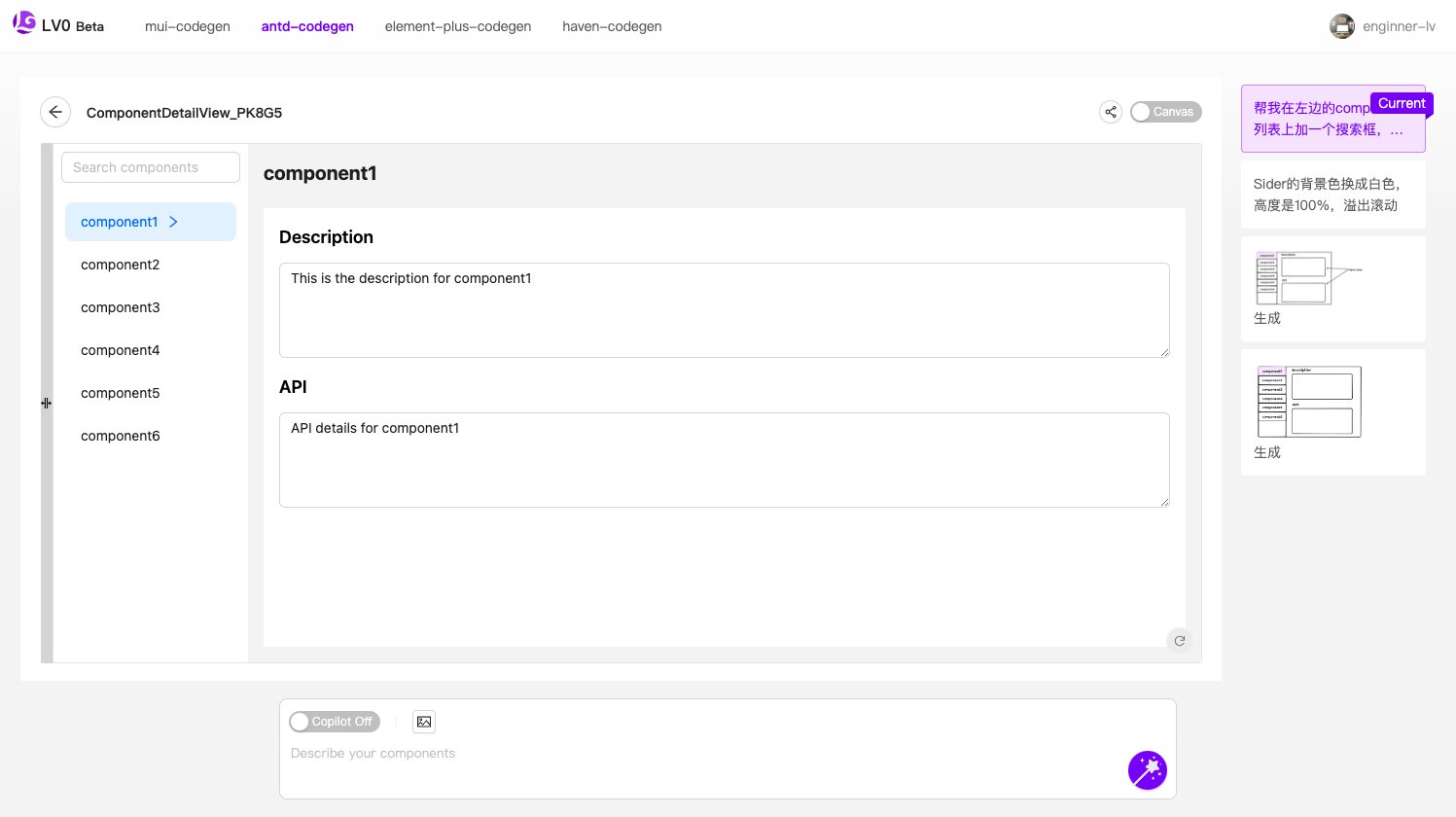Click the LV0 logo icon
Image resolution: width=1456 pixels, height=817 pixels.
[24, 23]
